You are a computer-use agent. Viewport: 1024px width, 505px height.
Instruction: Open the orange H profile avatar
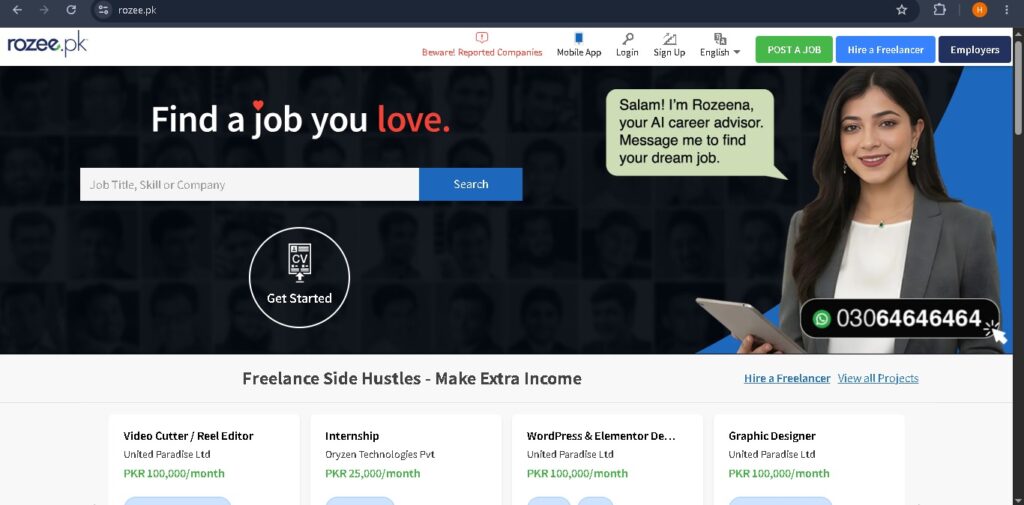(x=979, y=10)
